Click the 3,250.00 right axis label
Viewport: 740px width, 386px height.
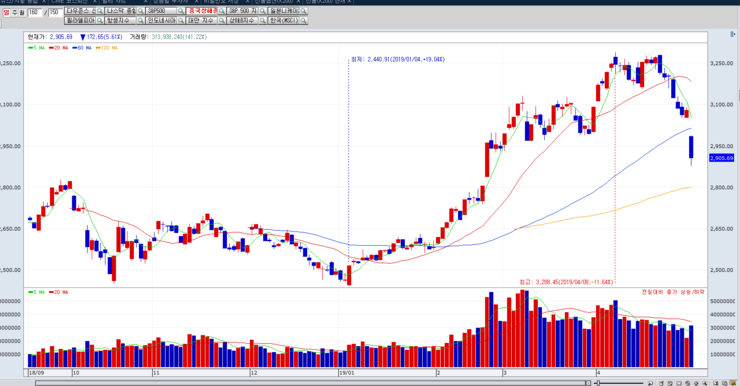point(722,63)
